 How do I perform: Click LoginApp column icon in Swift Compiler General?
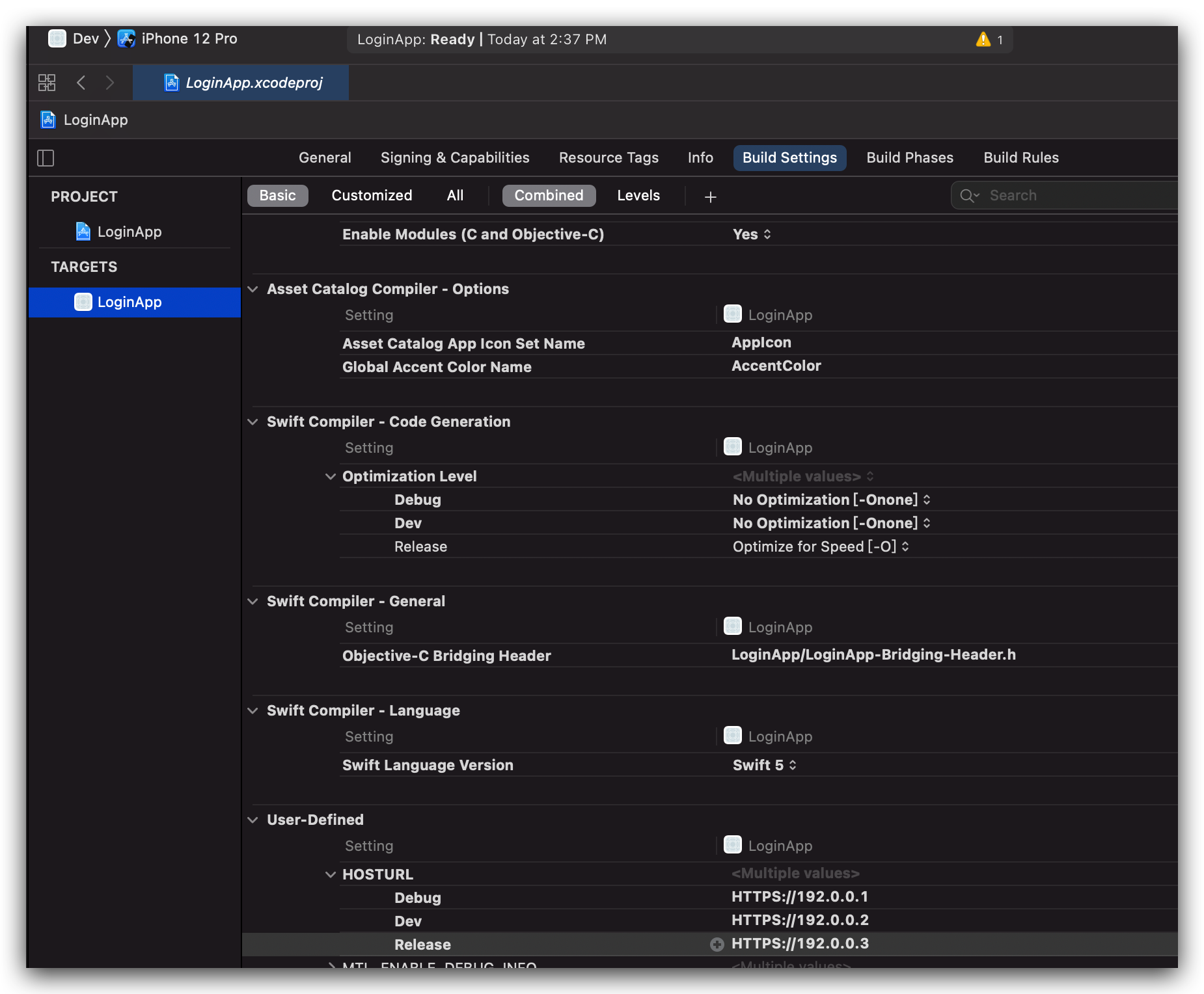pyautogui.click(x=733, y=626)
